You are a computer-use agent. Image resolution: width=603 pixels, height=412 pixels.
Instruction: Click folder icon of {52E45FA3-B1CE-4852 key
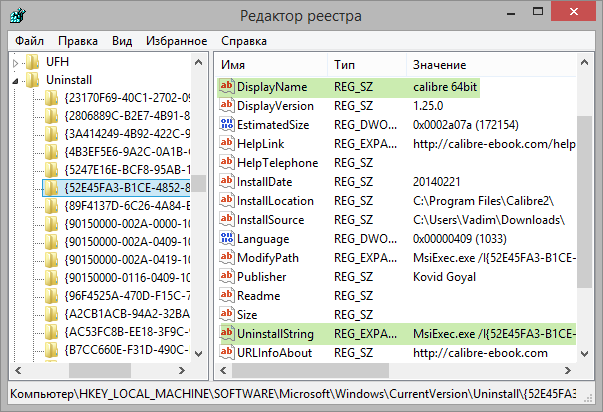point(51,188)
